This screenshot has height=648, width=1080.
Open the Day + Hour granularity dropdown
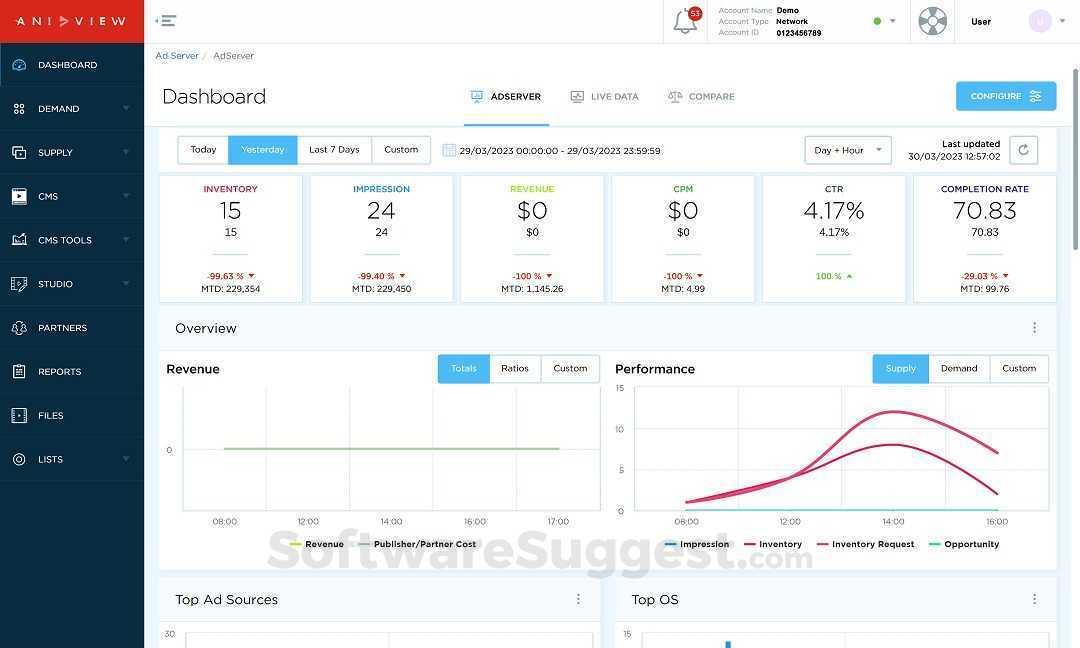coord(847,150)
